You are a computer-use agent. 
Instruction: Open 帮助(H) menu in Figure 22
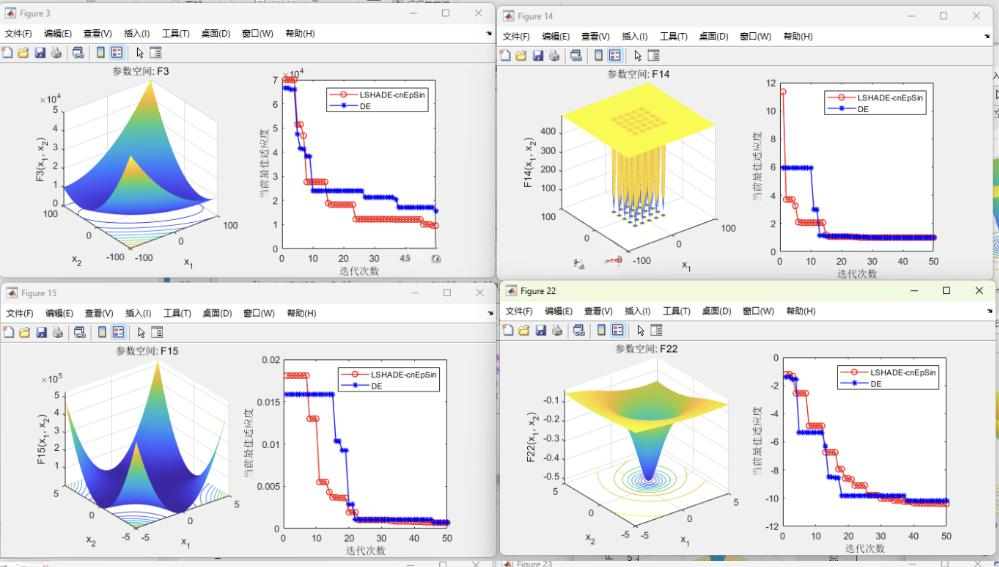point(800,311)
